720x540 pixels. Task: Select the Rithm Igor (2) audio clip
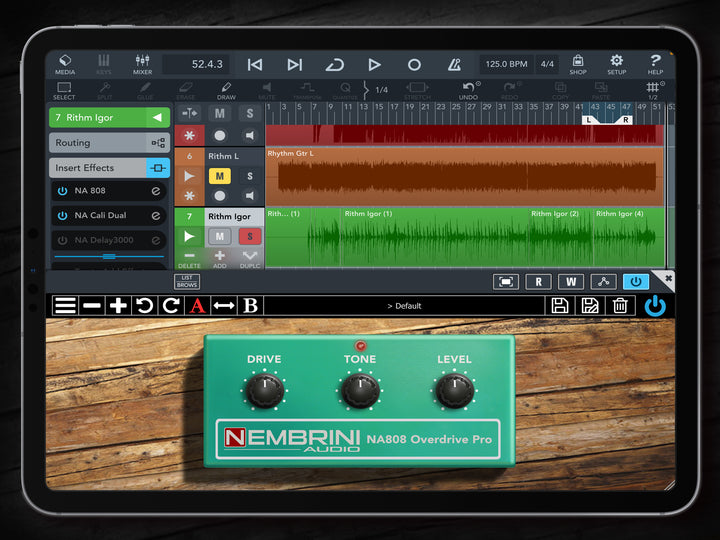(557, 237)
